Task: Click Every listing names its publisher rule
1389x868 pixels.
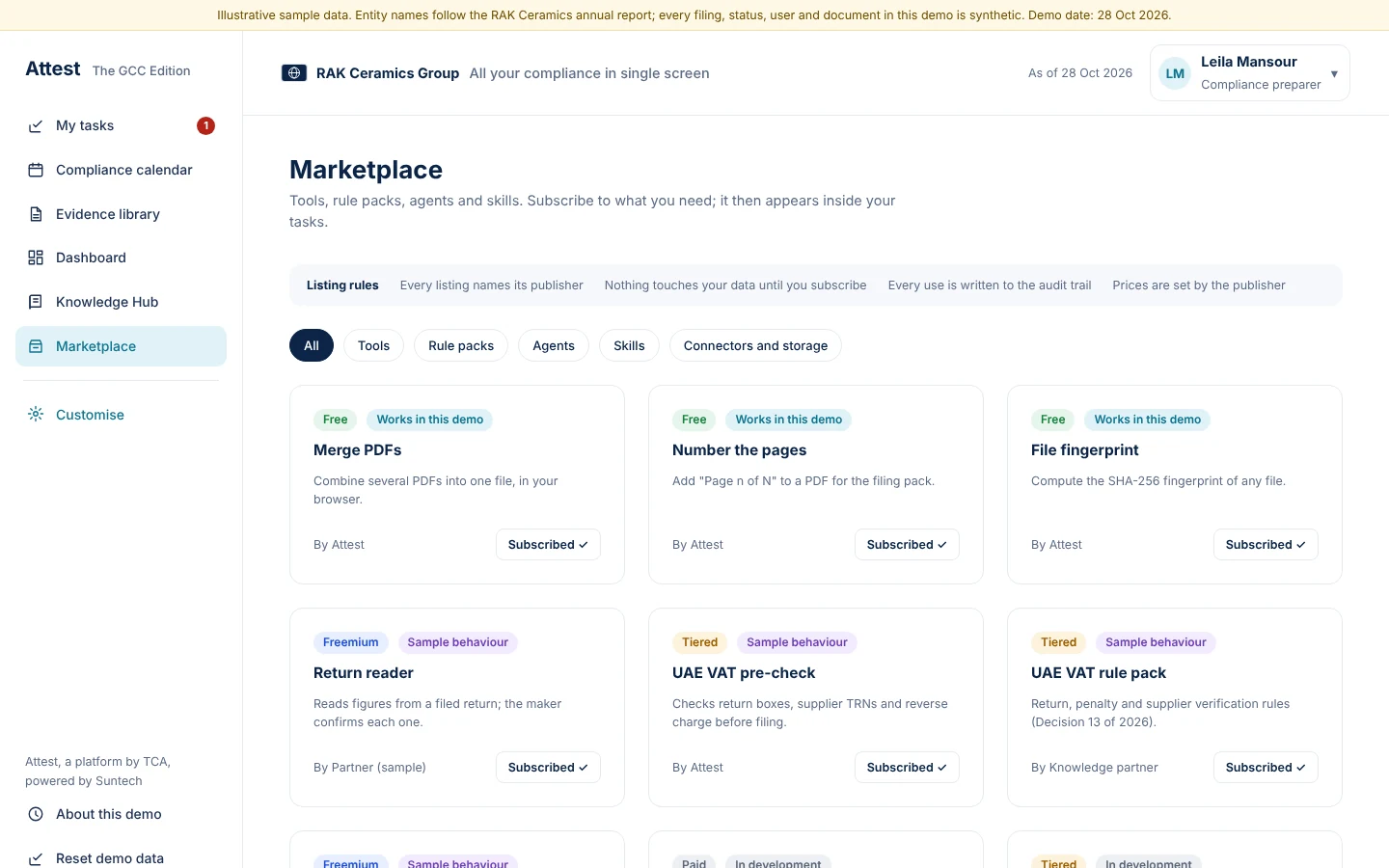Action: pos(491,285)
